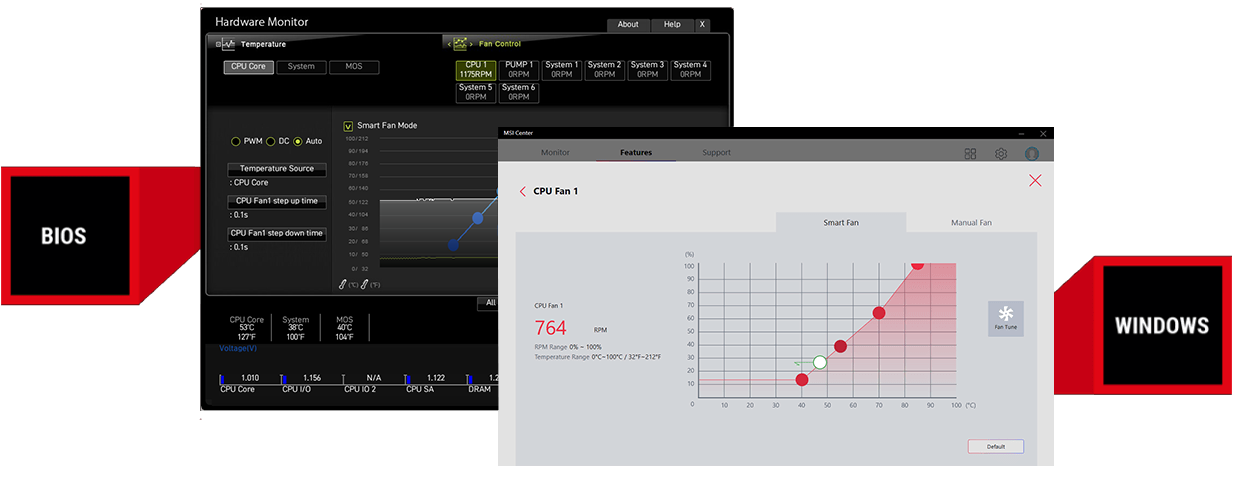Switch to the Manual Fan tab
This screenshot has width=1238, height=487.
(971, 223)
